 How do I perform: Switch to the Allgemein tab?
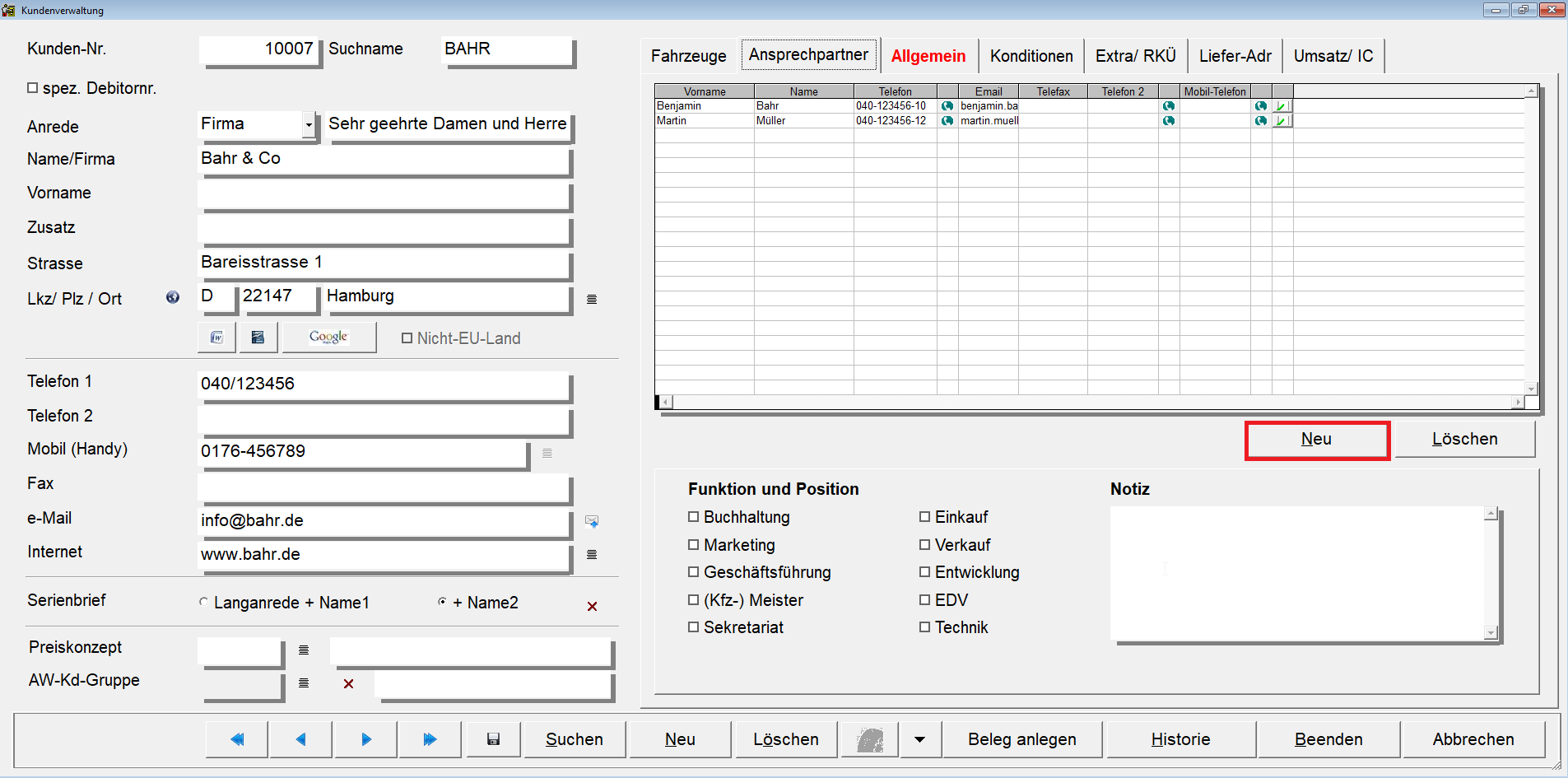(x=928, y=56)
